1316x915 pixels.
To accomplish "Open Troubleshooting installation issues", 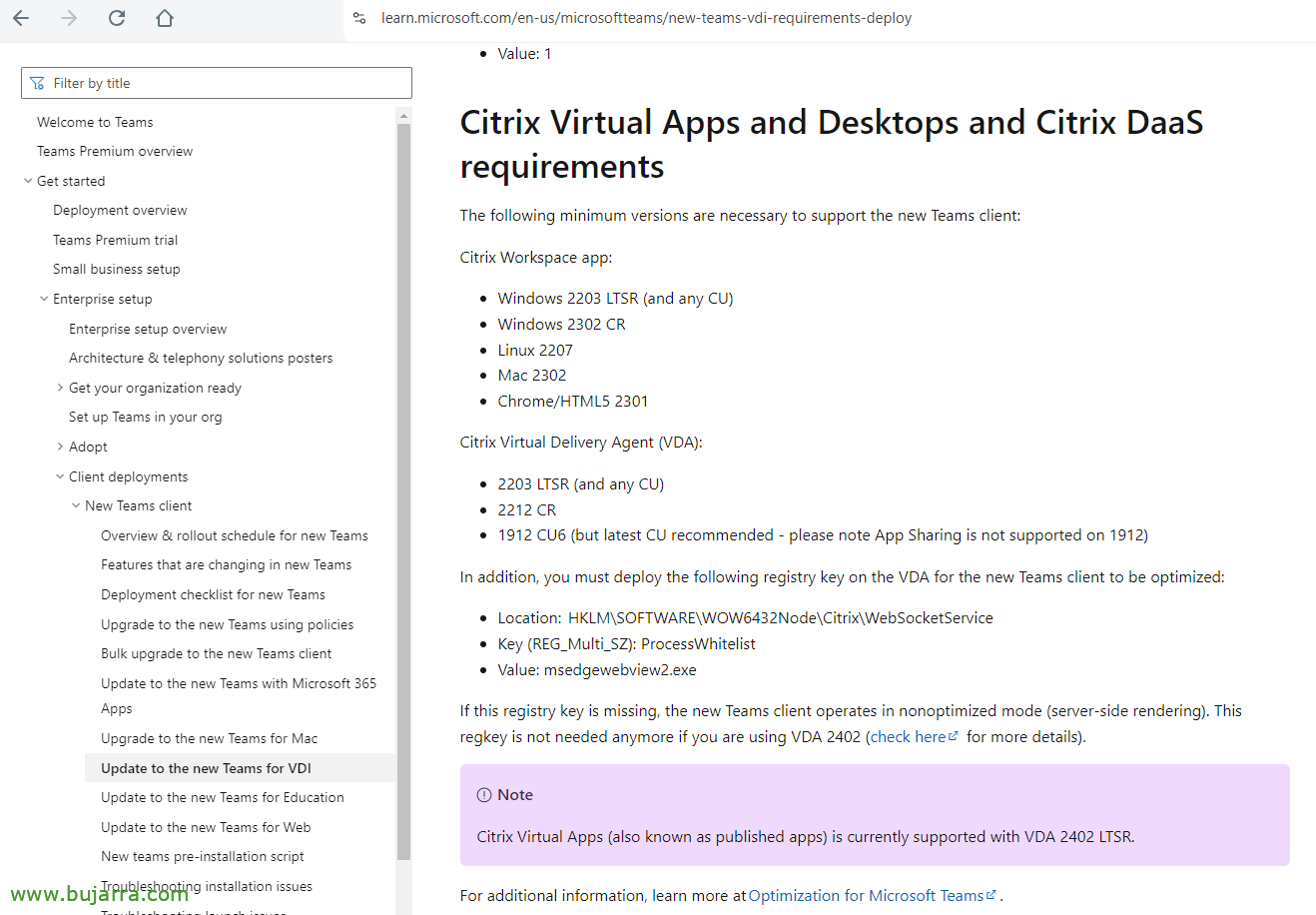I will pyautogui.click(x=207, y=886).
